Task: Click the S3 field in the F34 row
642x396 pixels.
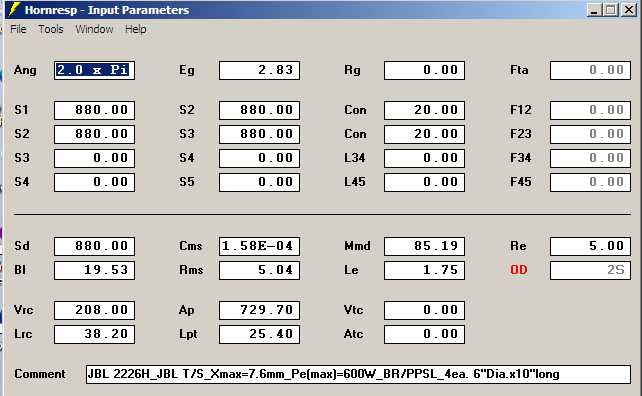Action: point(94,158)
